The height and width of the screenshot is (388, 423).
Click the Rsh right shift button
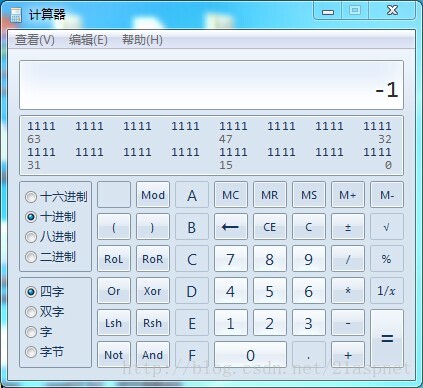click(153, 323)
